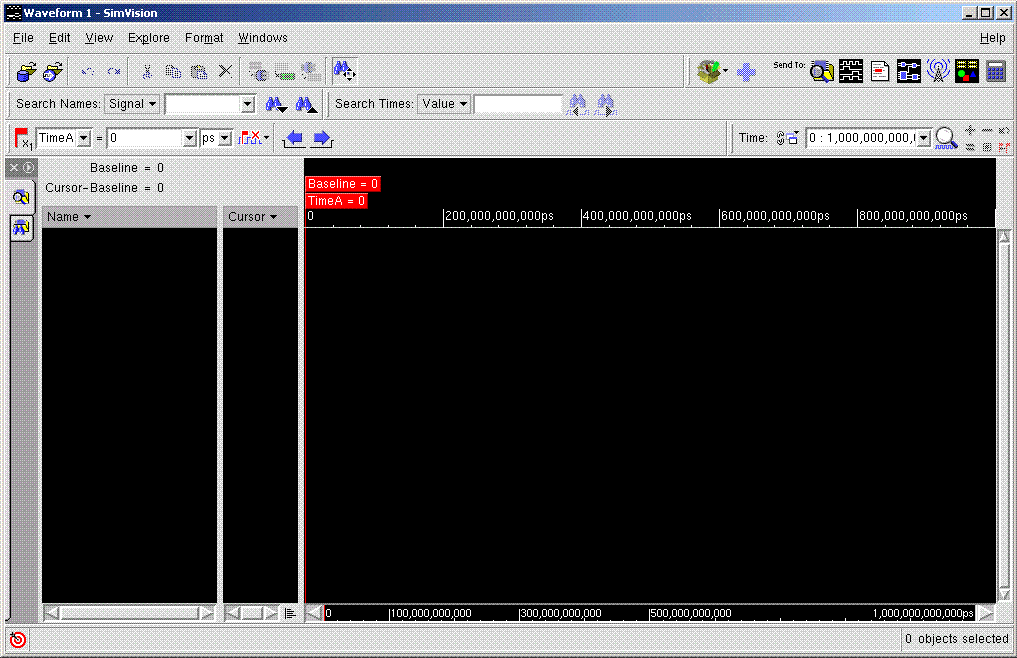Click right arrow of waveform time scrollbar
This screenshot has height=658, width=1017.
pyautogui.click(x=986, y=613)
